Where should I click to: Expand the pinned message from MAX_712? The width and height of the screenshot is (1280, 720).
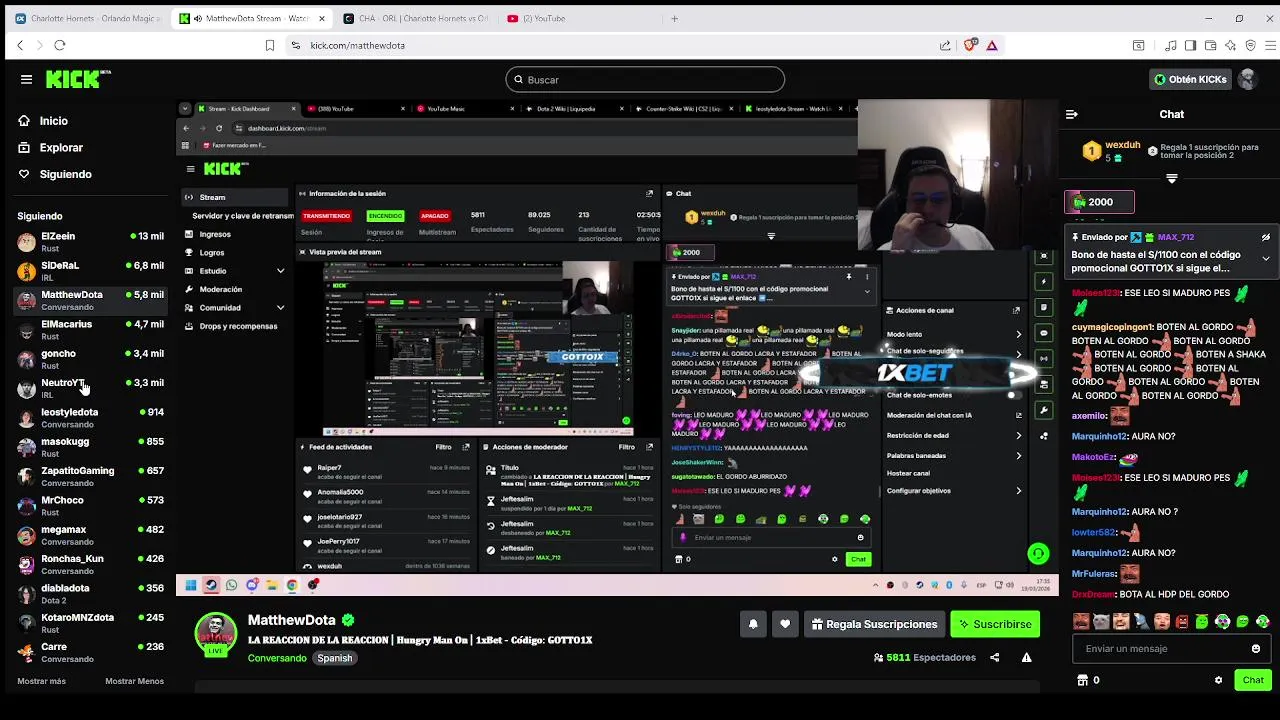[x=1265, y=259]
